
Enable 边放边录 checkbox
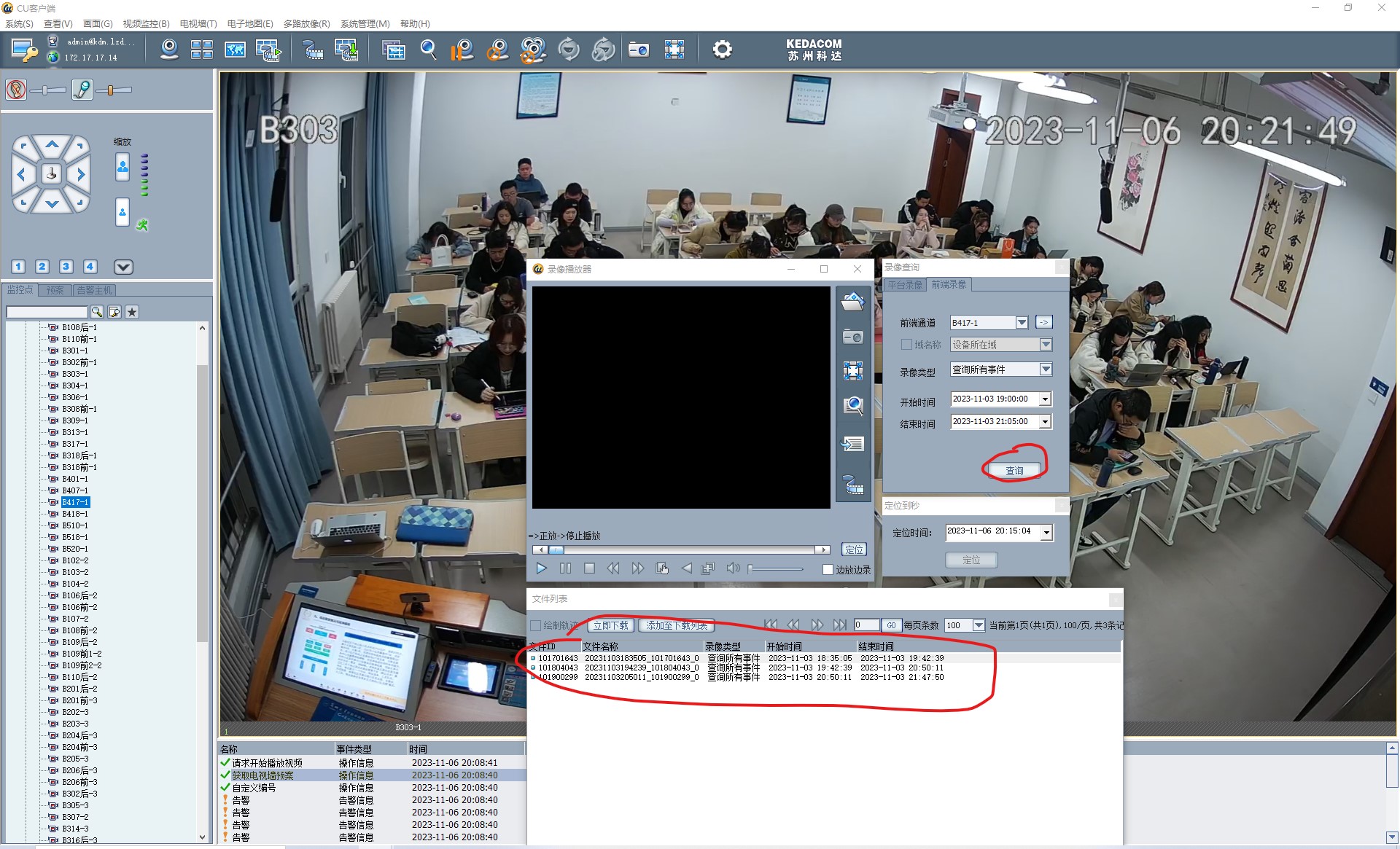pyautogui.click(x=828, y=570)
